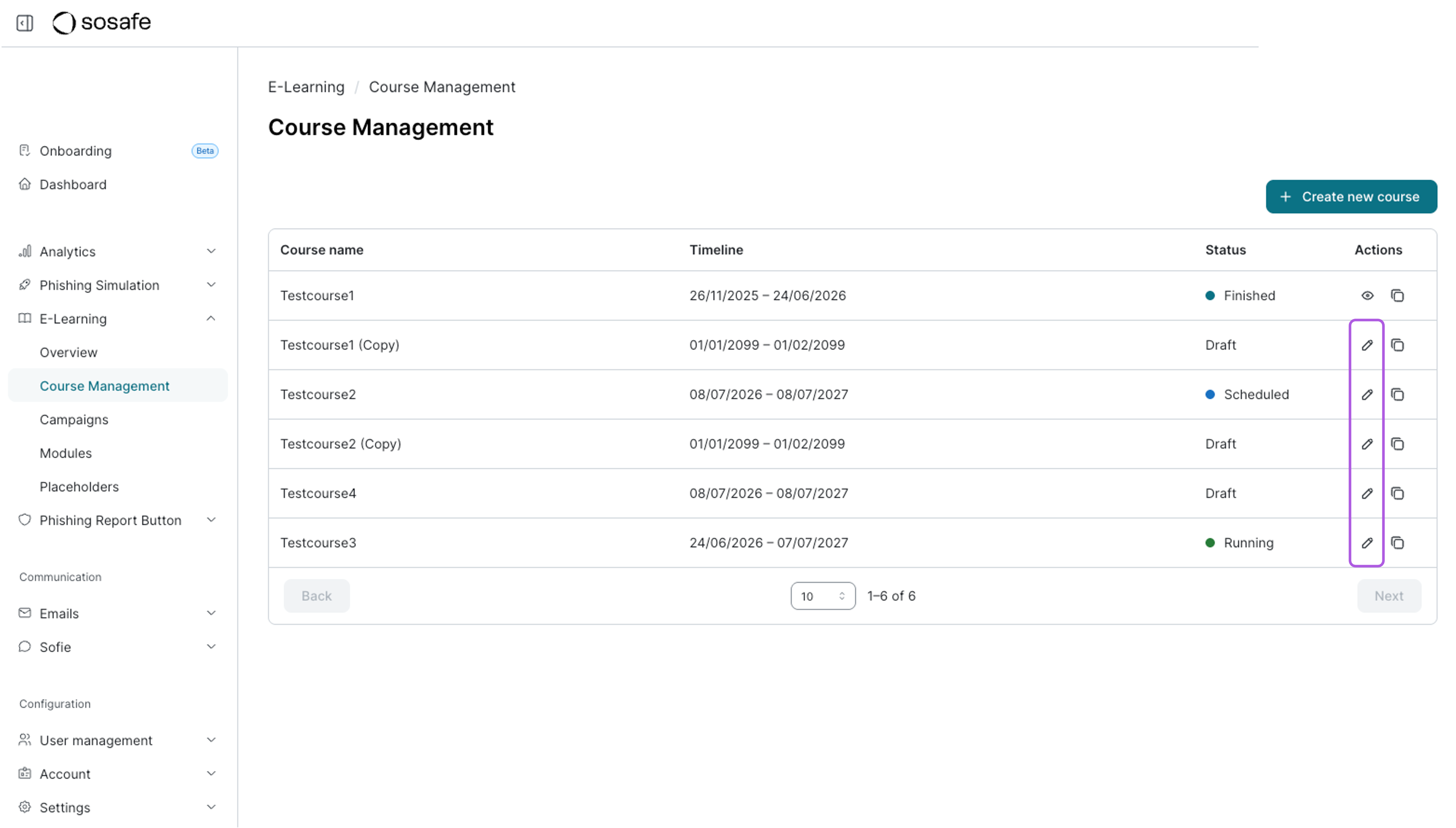1456x828 pixels.
Task: Expand the Phishing Report Button chevron
Action: pyautogui.click(x=211, y=520)
